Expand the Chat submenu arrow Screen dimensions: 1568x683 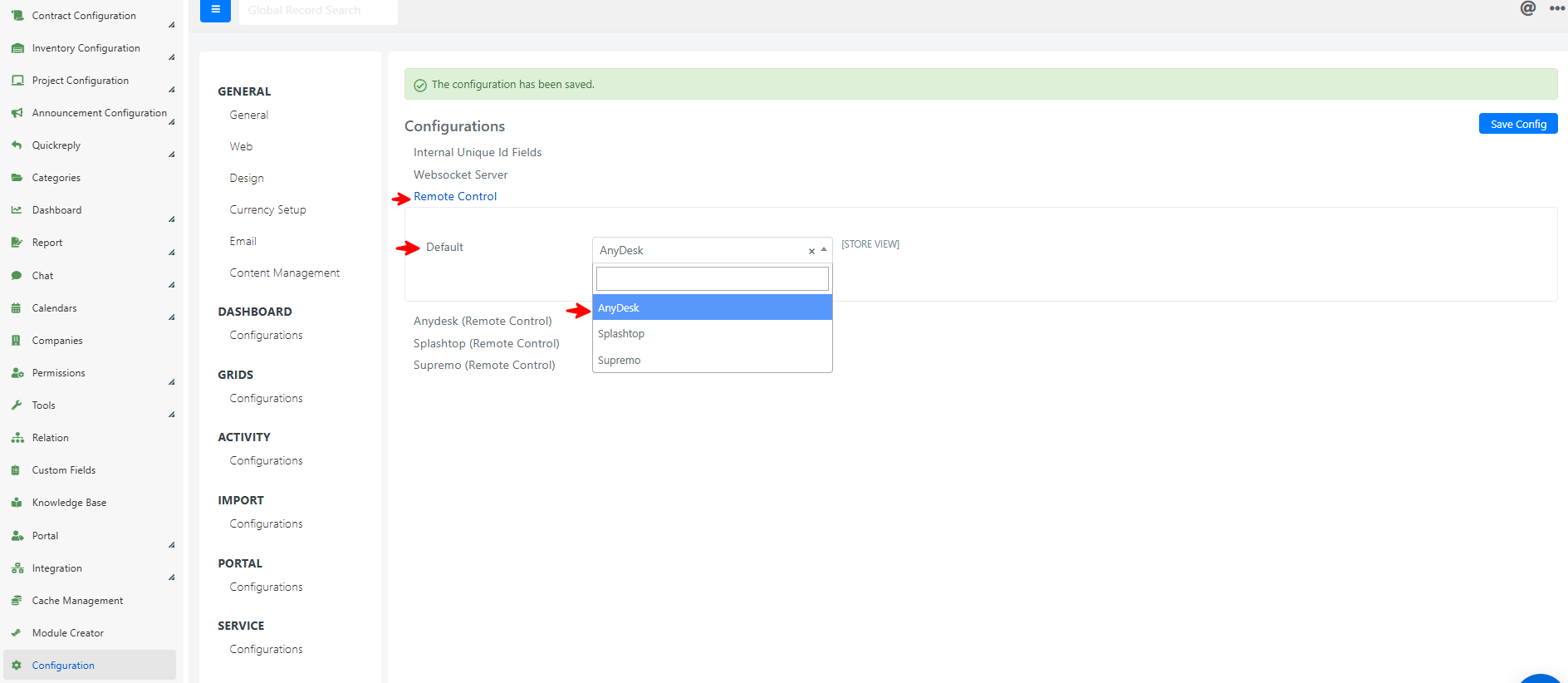(x=172, y=285)
